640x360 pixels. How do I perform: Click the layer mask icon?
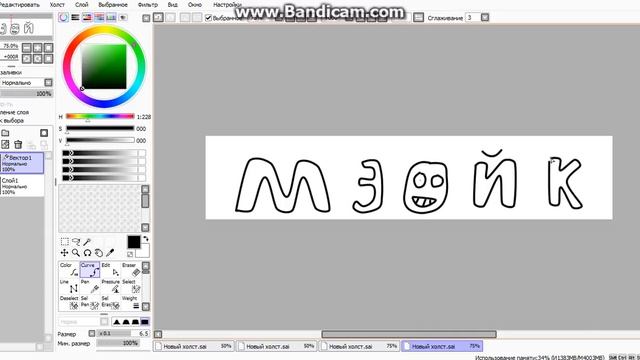44,133
